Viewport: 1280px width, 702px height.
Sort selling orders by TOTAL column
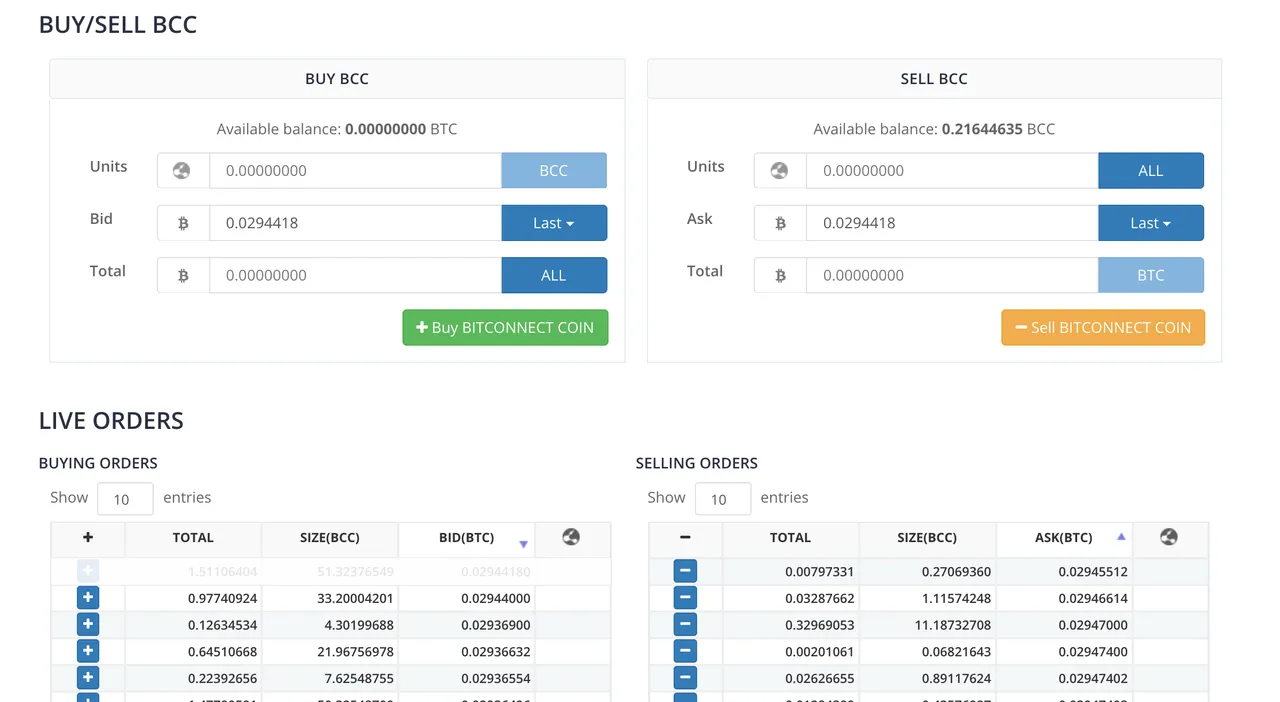[x=790, y=539]
